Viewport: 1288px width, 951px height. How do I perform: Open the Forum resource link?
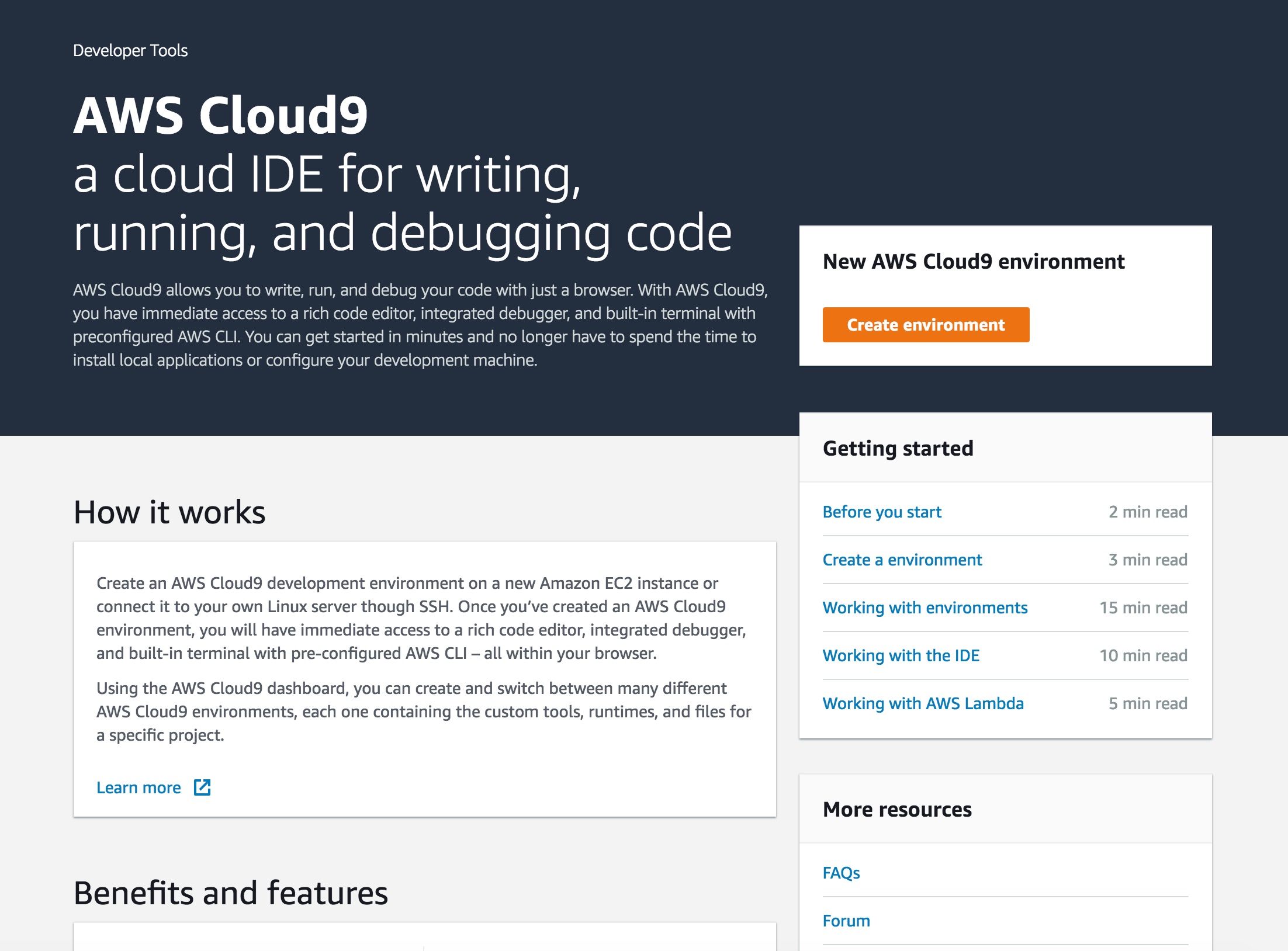846,921
